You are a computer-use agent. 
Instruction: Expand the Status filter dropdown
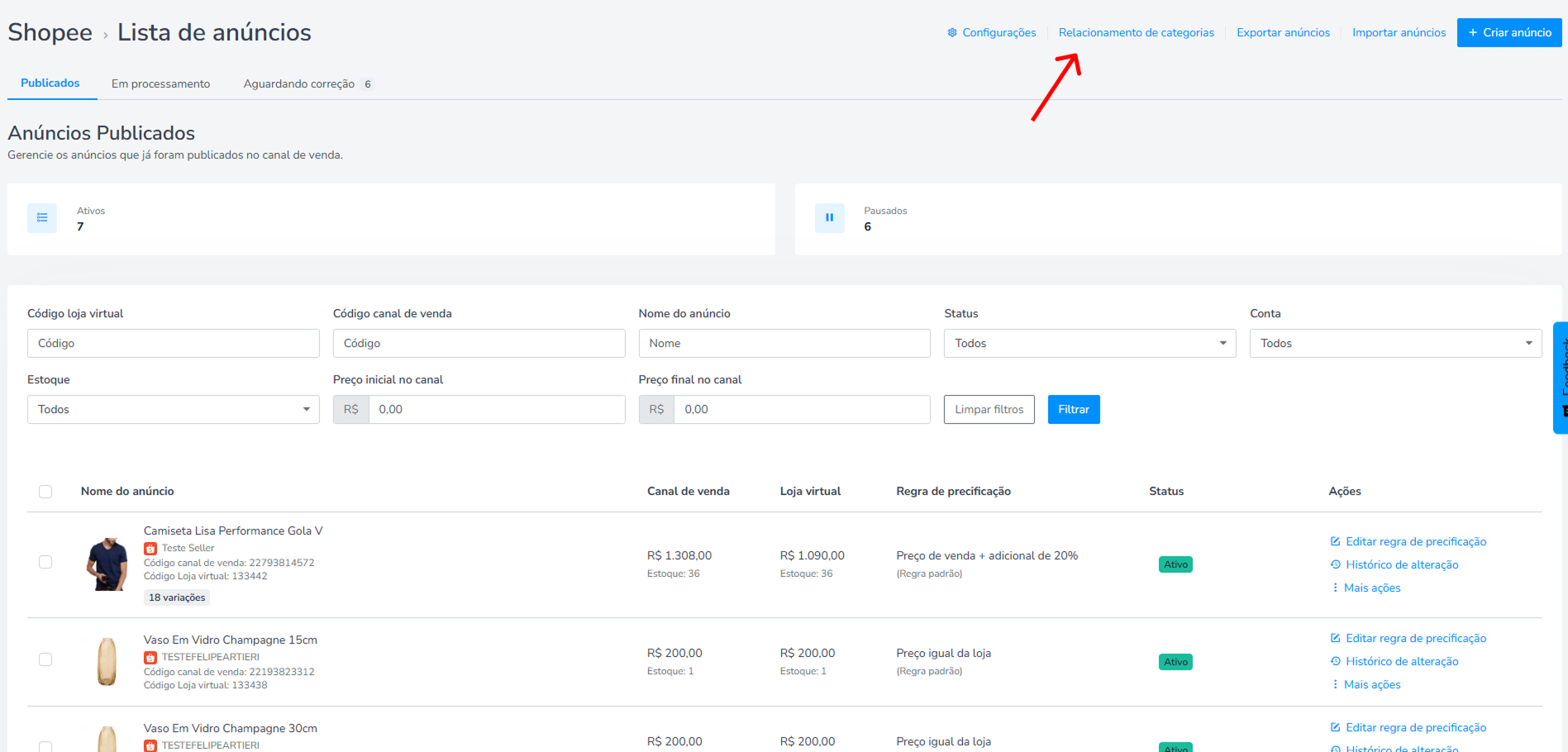[1089, 344]
